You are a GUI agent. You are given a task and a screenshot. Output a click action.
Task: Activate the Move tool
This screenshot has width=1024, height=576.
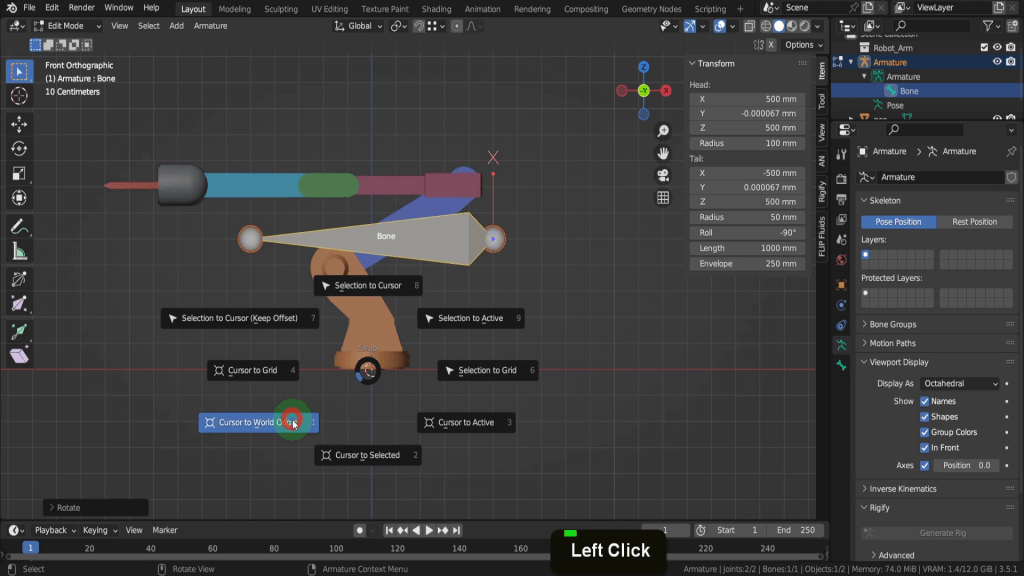19,124
